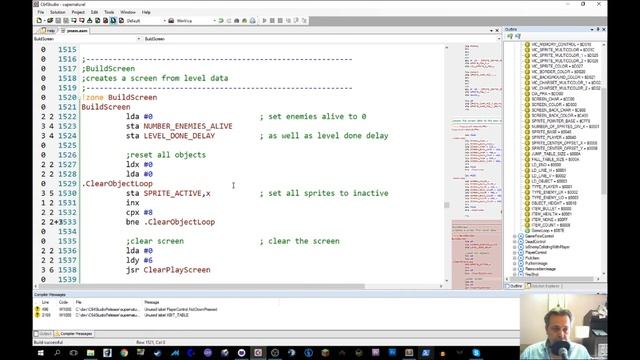
Task: Click LEVEL_DONE_DELAY in line 1524
Action: click(x=179, y=136)
